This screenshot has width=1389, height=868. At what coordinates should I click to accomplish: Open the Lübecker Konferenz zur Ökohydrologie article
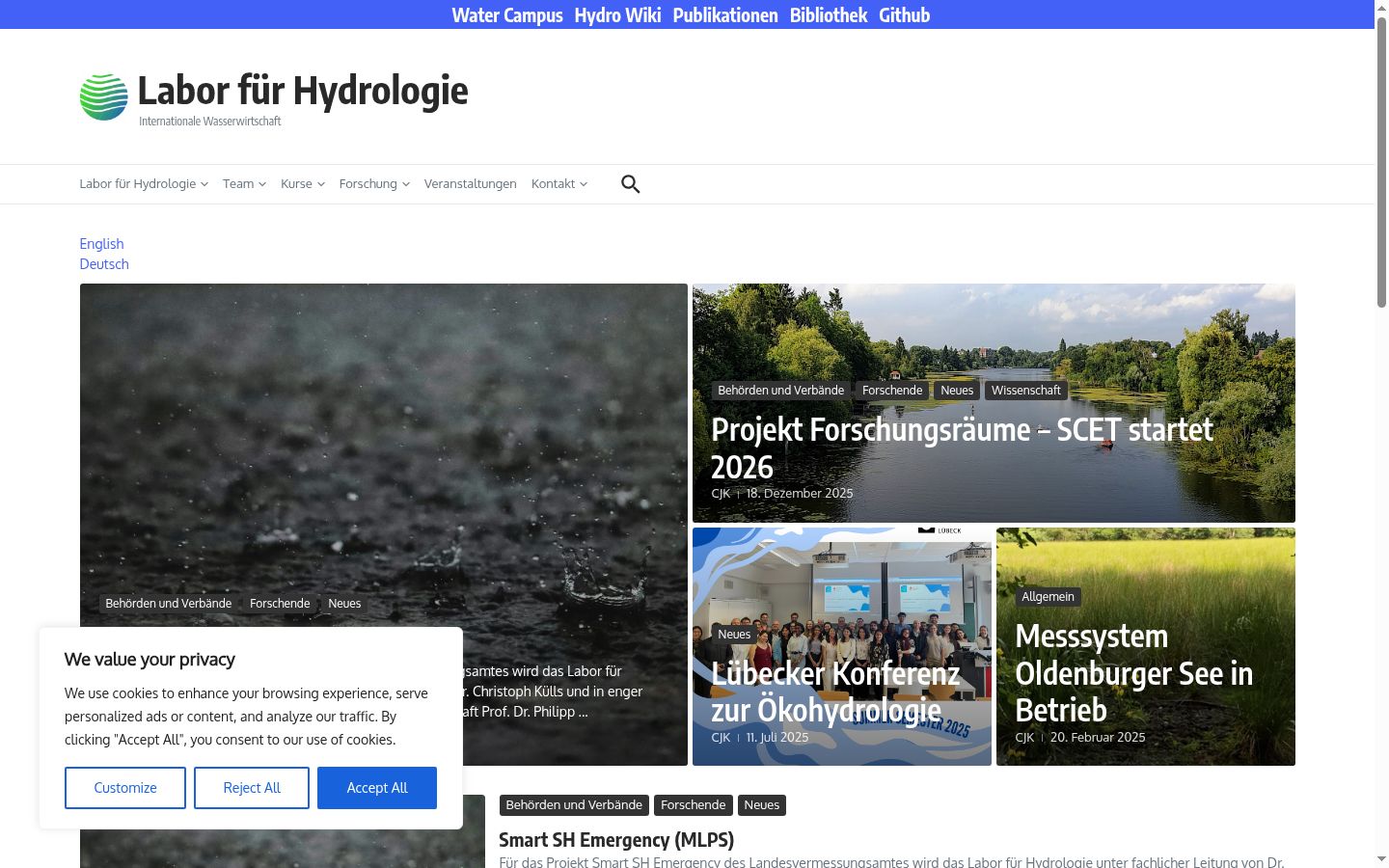(x=835, y=692)
